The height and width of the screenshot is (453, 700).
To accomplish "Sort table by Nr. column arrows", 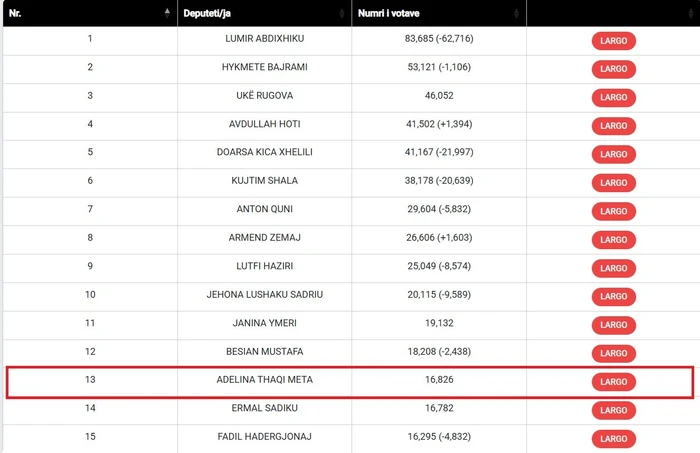I will point(166,13).
